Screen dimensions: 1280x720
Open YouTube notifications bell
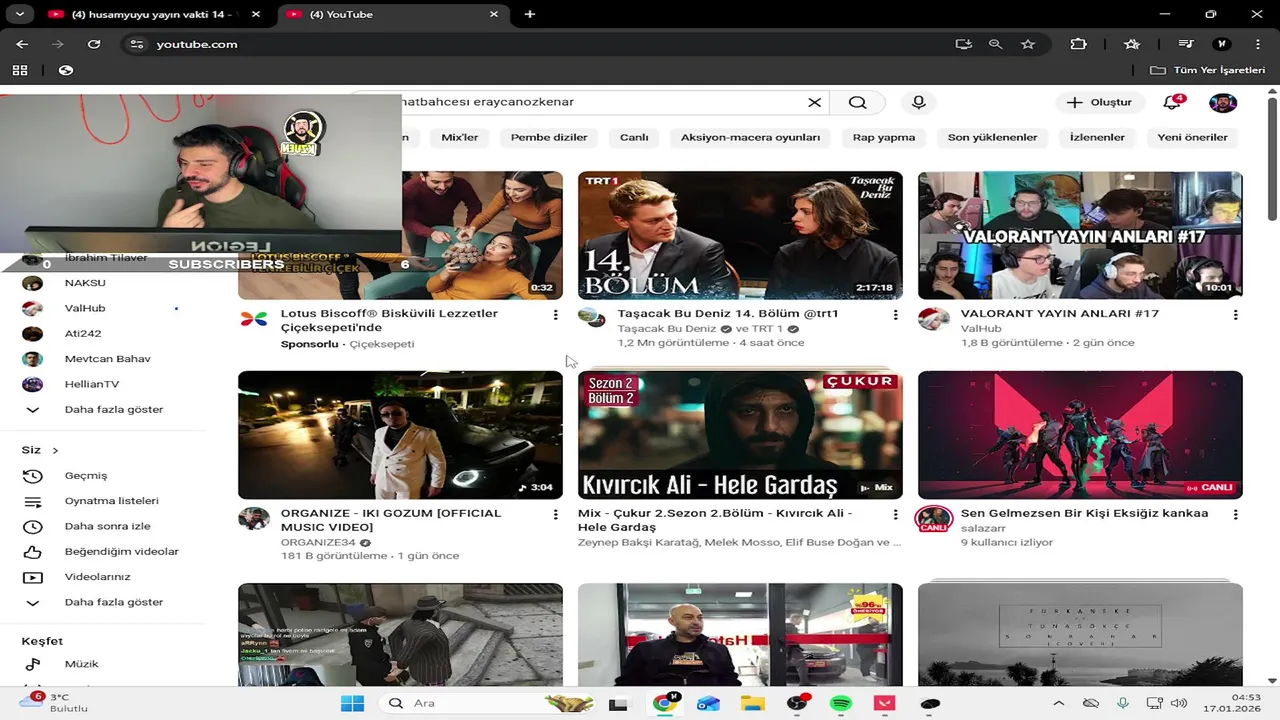coord(1172,102)
